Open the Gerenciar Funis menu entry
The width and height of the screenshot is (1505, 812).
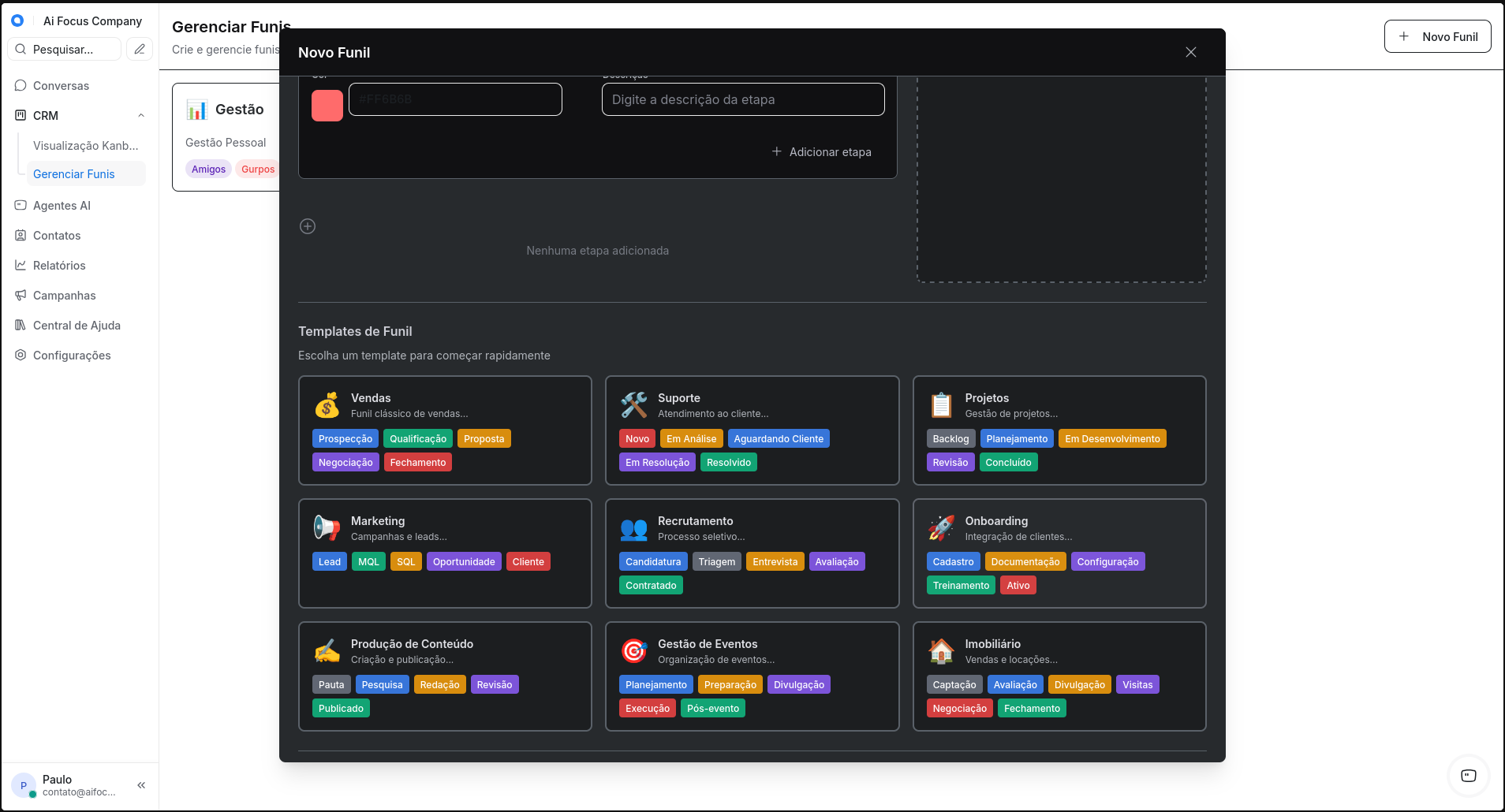[x=74, y=173]
